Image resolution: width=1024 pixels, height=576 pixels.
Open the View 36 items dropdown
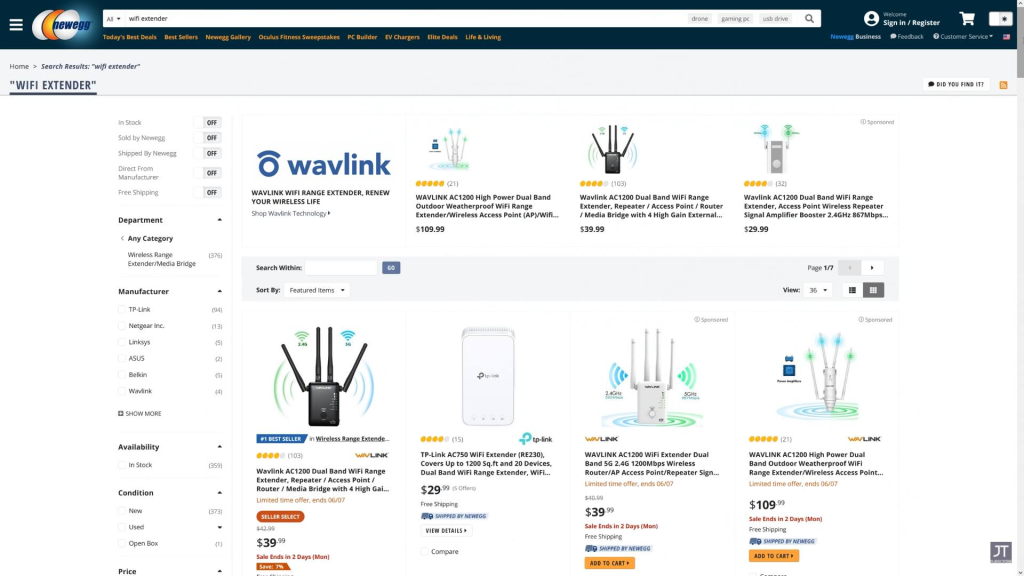point(818,290)
